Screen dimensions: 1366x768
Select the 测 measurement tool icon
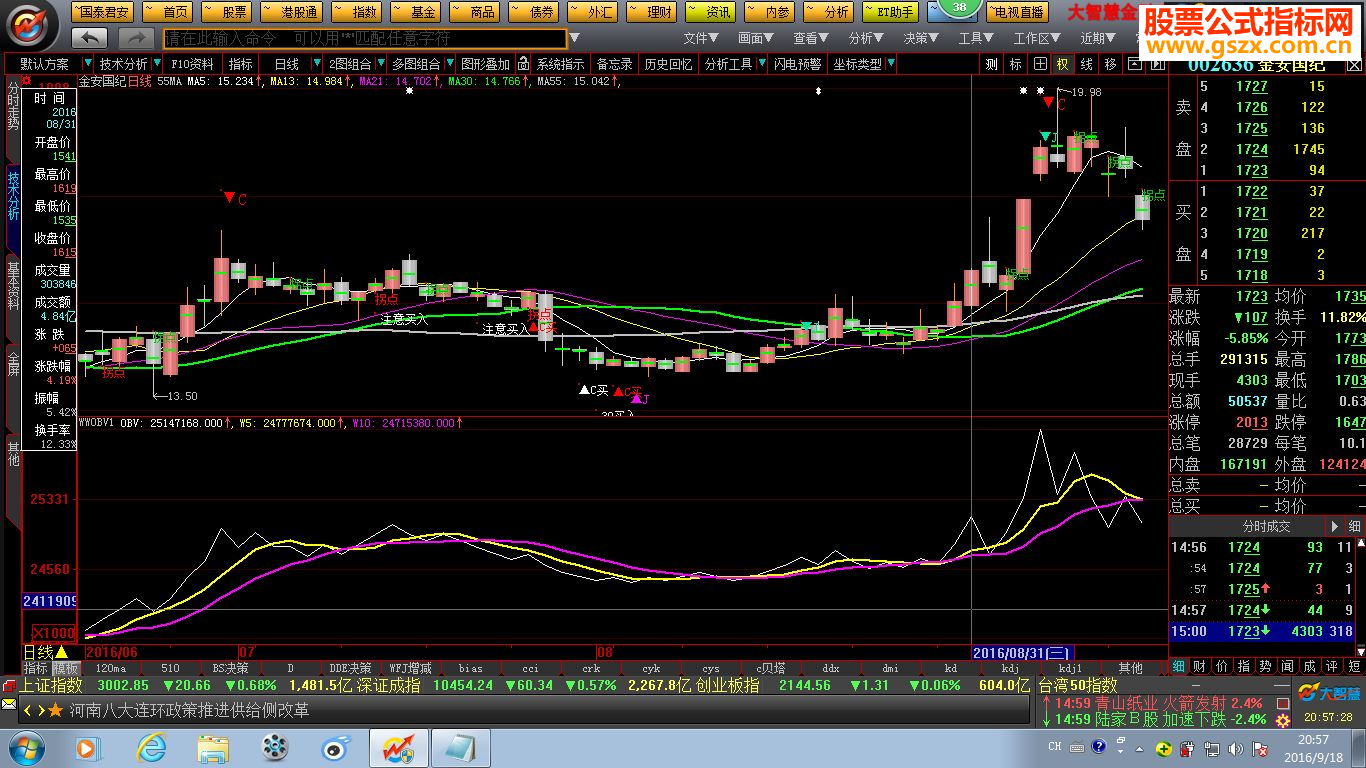tap(991, 64)
